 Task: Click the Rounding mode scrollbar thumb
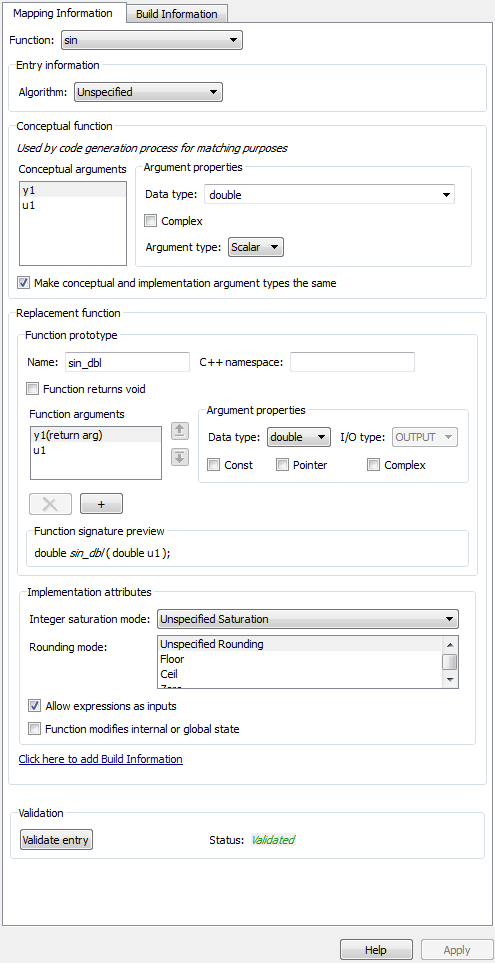point(450,661)
